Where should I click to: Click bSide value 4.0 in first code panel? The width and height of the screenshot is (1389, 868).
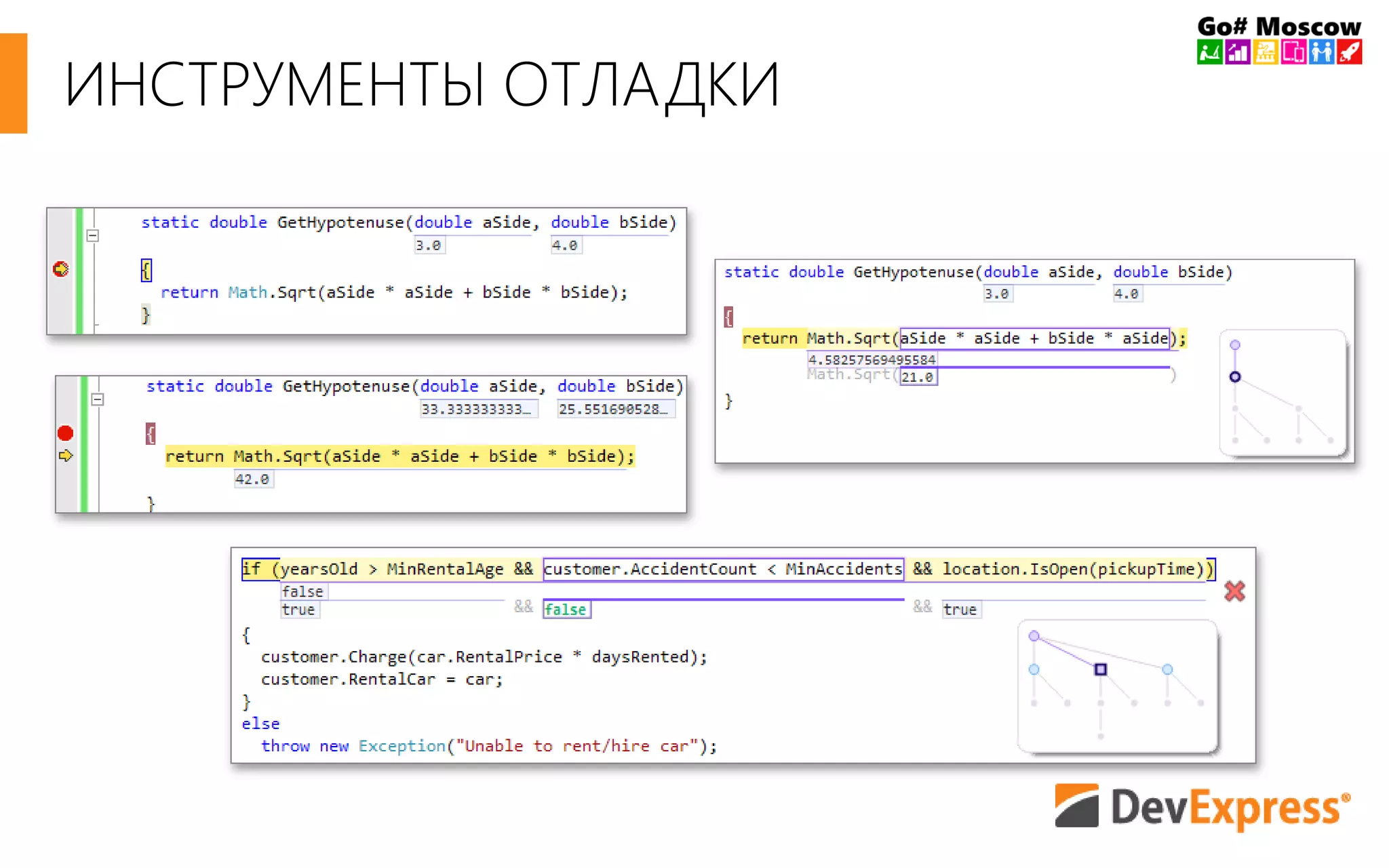click(x=565, y=245)
